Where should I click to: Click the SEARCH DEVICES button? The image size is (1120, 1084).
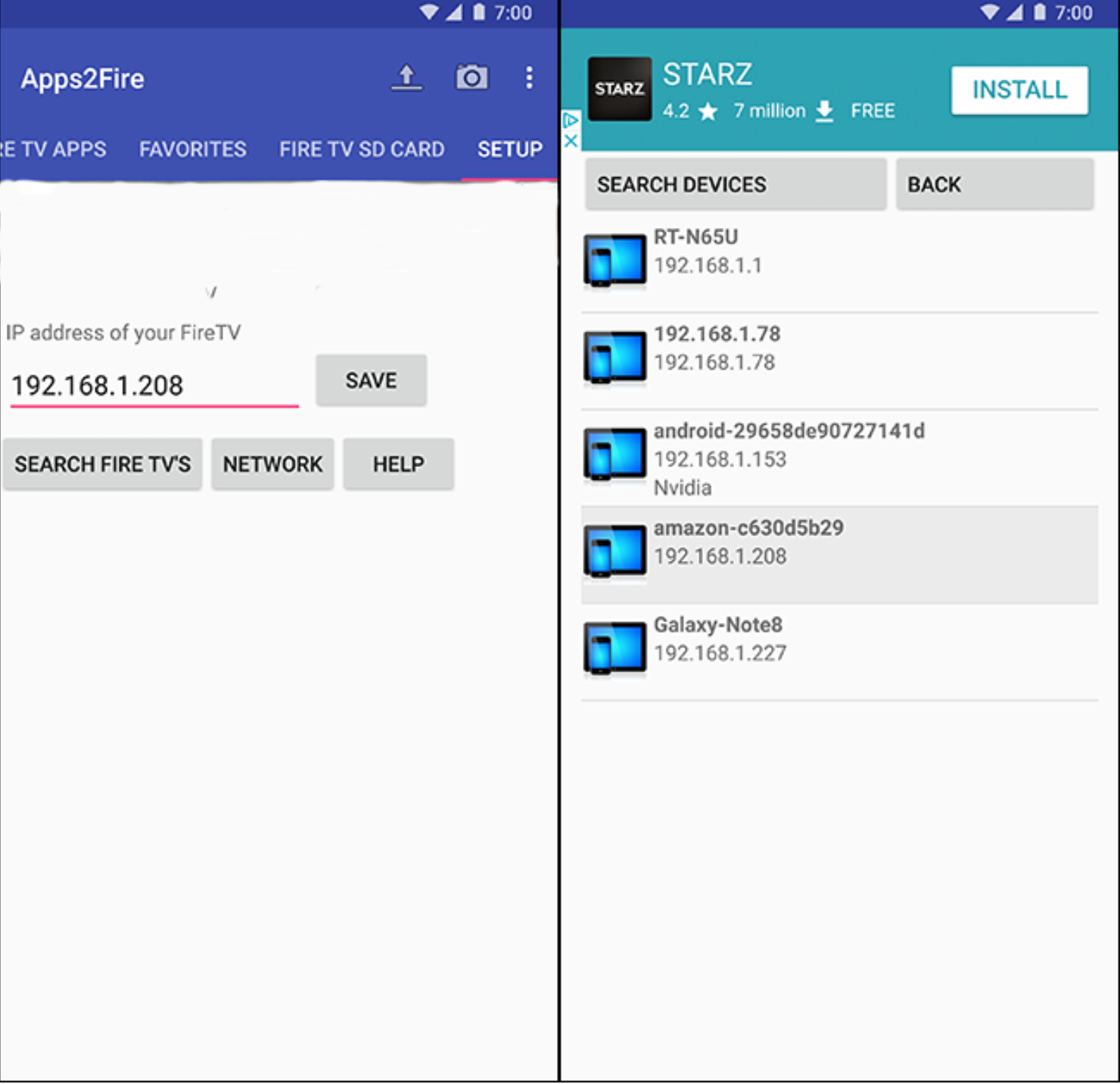point(736,184)
